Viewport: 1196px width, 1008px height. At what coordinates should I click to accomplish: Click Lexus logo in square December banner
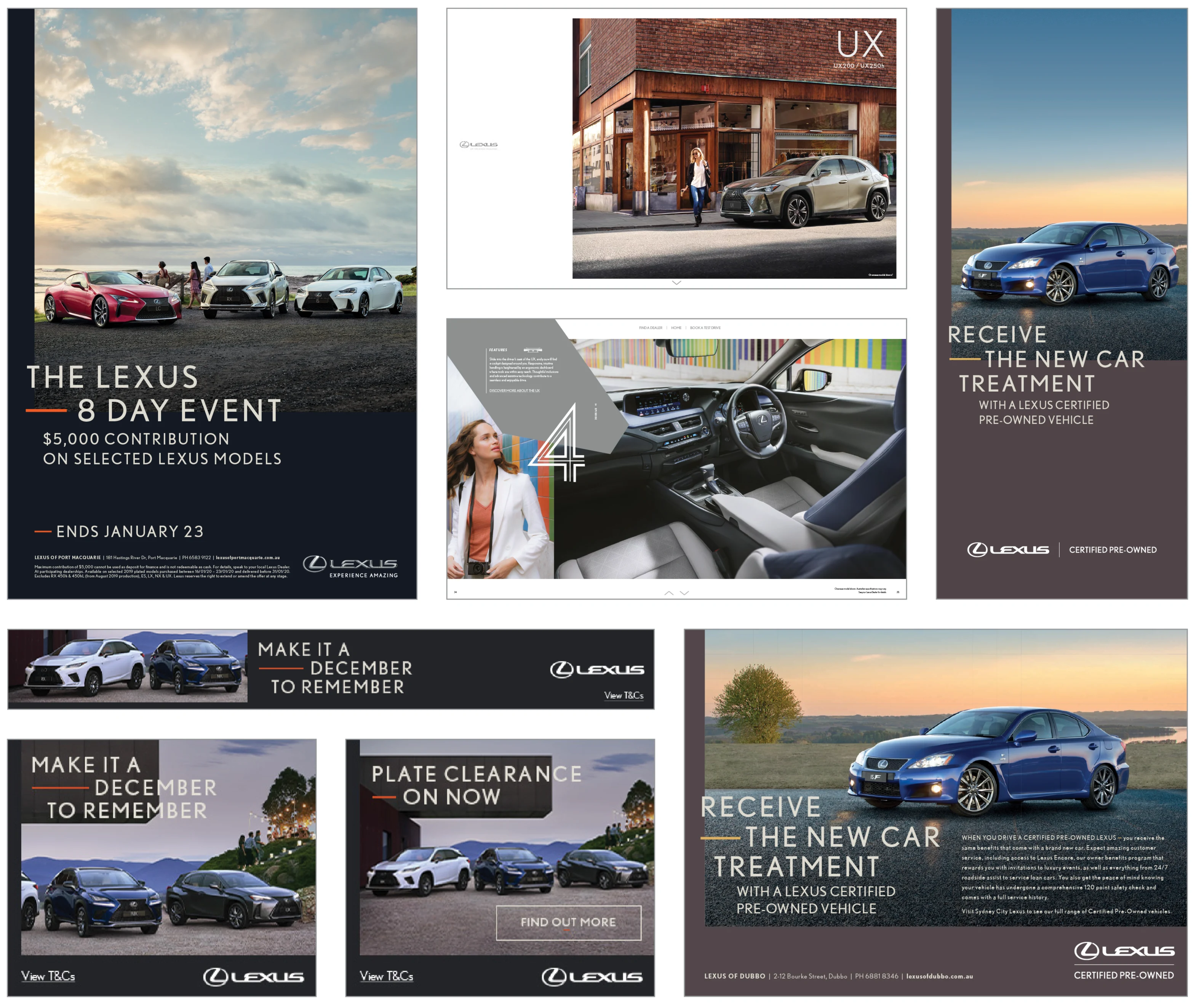(x=253, y=977)
